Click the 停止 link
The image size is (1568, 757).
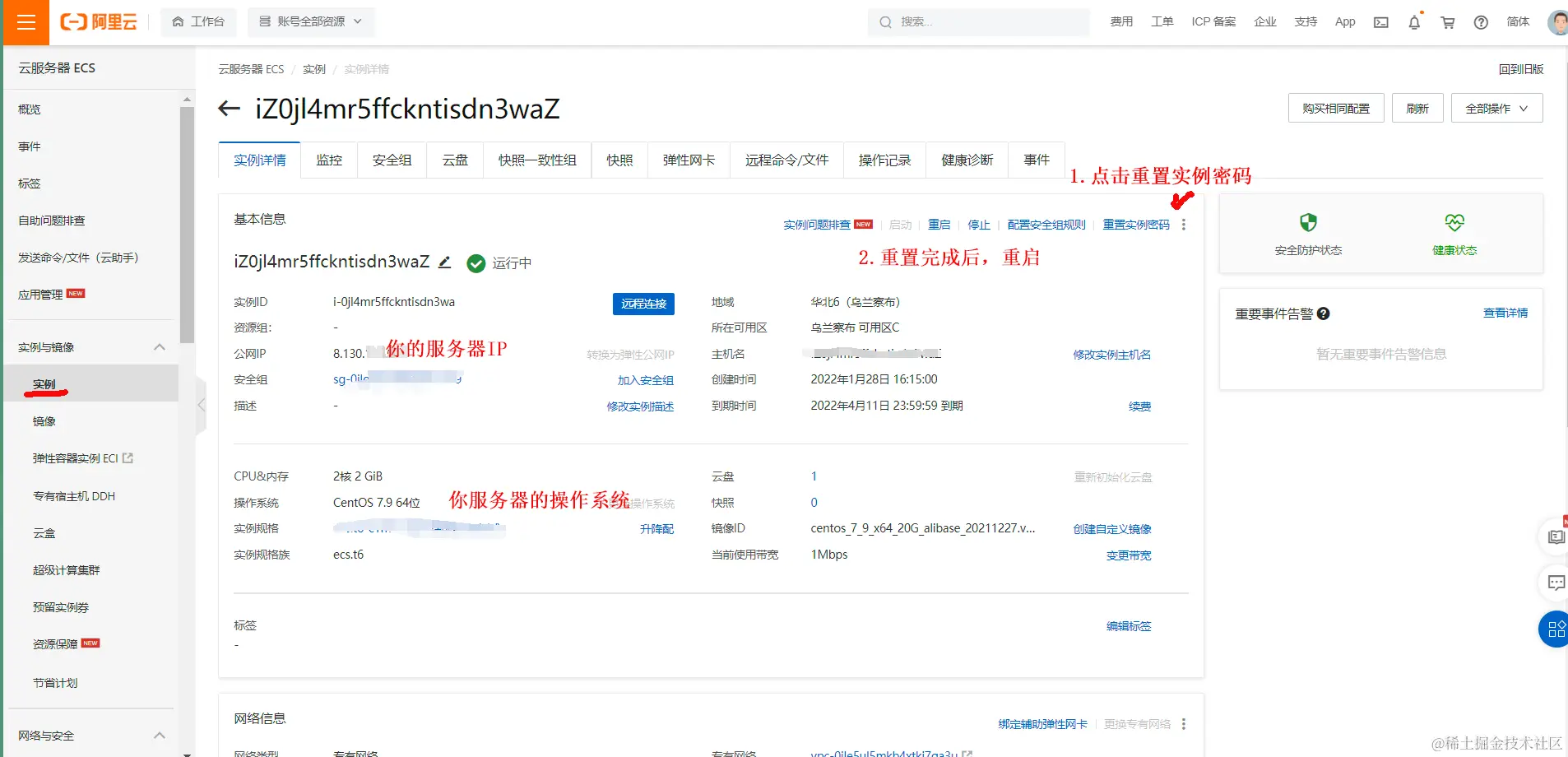pos(979,225)
